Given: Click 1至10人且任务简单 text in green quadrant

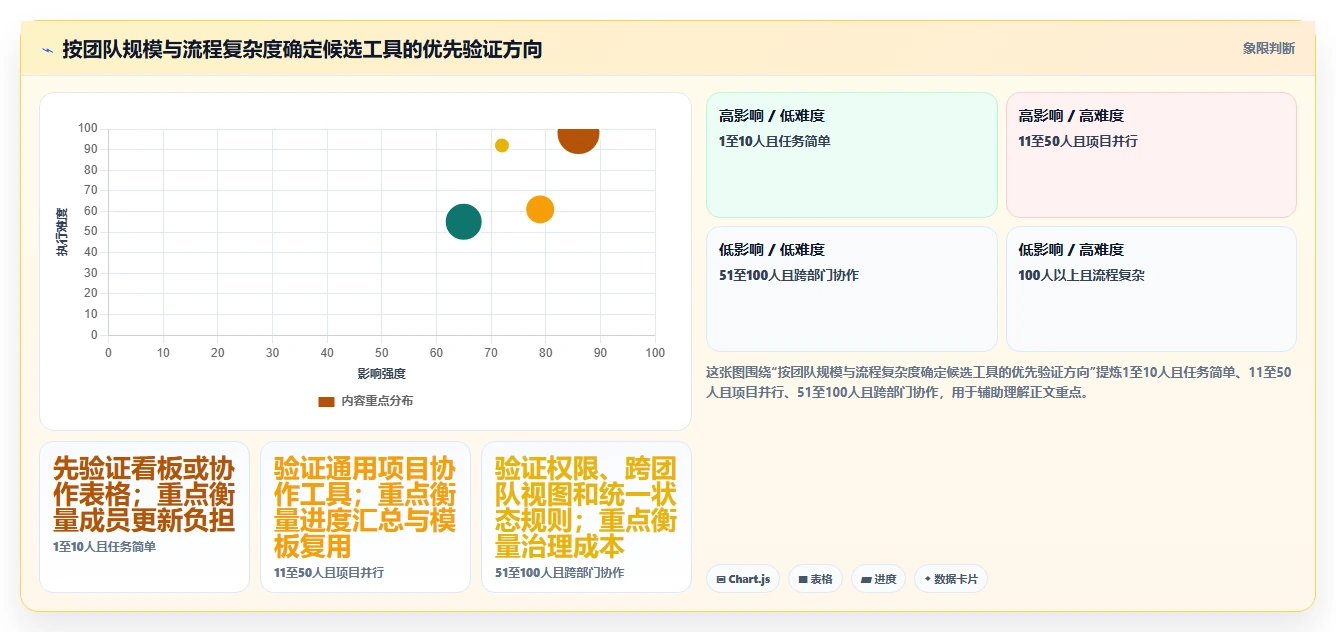Looking at the screenshot, I should pyautogui.click(x=774, y=141).
